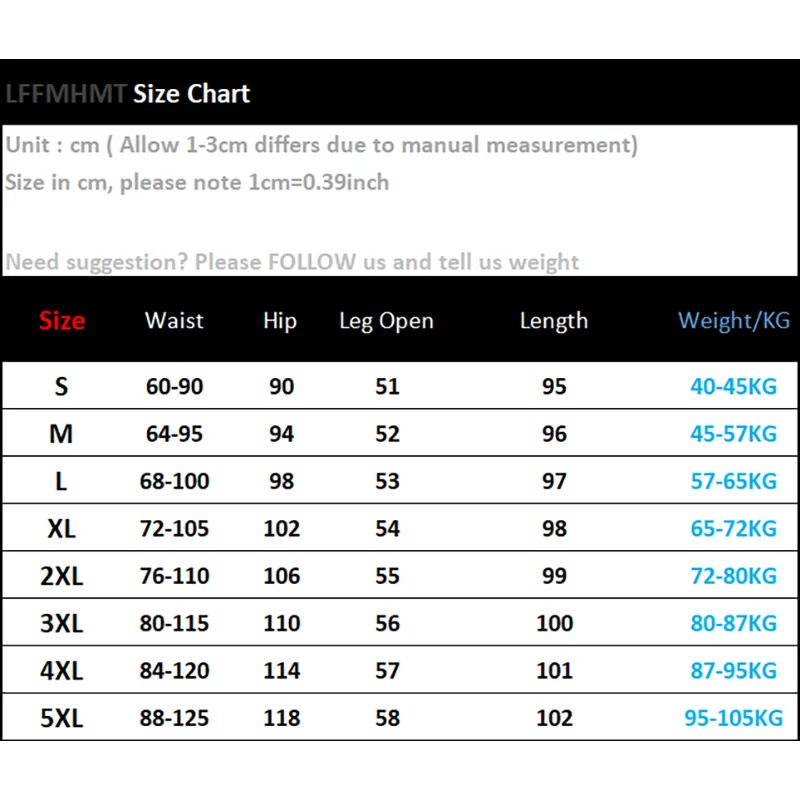Click the '57-65KG' weight value
This screenshot has height=800, width=800.
pyautogui.click(x=734, y=481)
